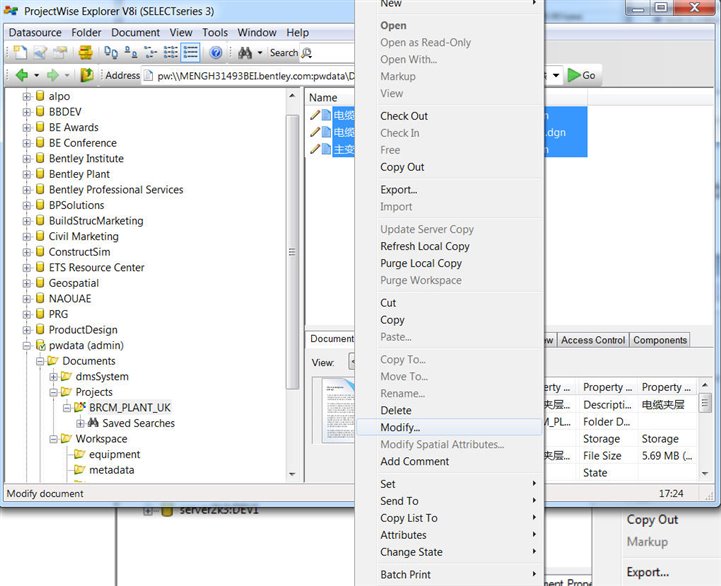Open the address bar dropdown arrow next to Go
Viewport: 721px width, 586px height.
[556, 75]
